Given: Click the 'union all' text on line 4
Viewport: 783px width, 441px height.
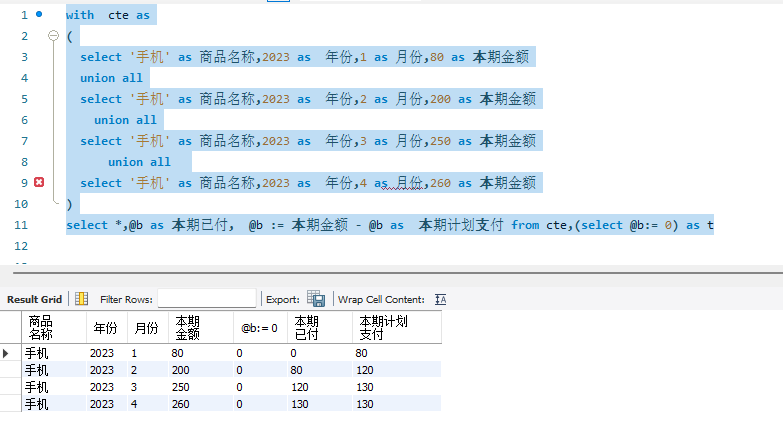Looking at the screenshot, I should click(111, 78).
